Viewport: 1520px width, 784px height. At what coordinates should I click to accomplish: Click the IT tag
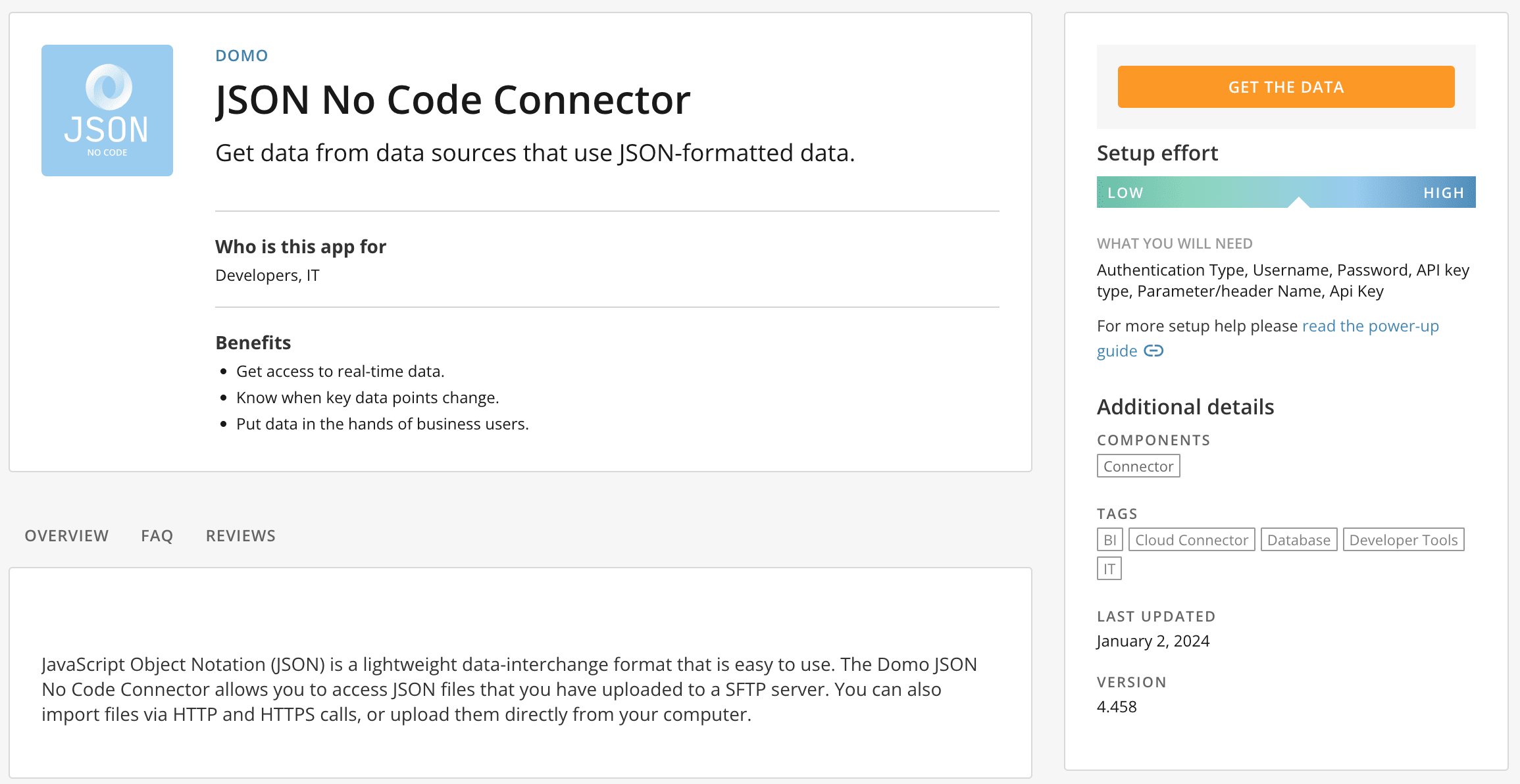1109,569
